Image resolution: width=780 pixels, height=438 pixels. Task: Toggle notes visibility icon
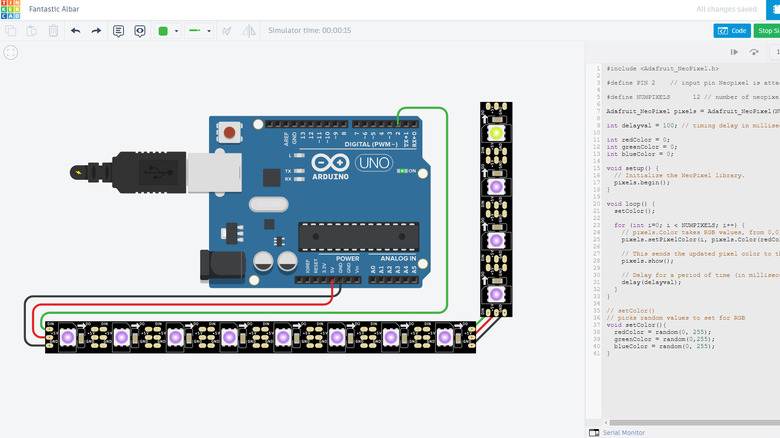pos(140,31)
